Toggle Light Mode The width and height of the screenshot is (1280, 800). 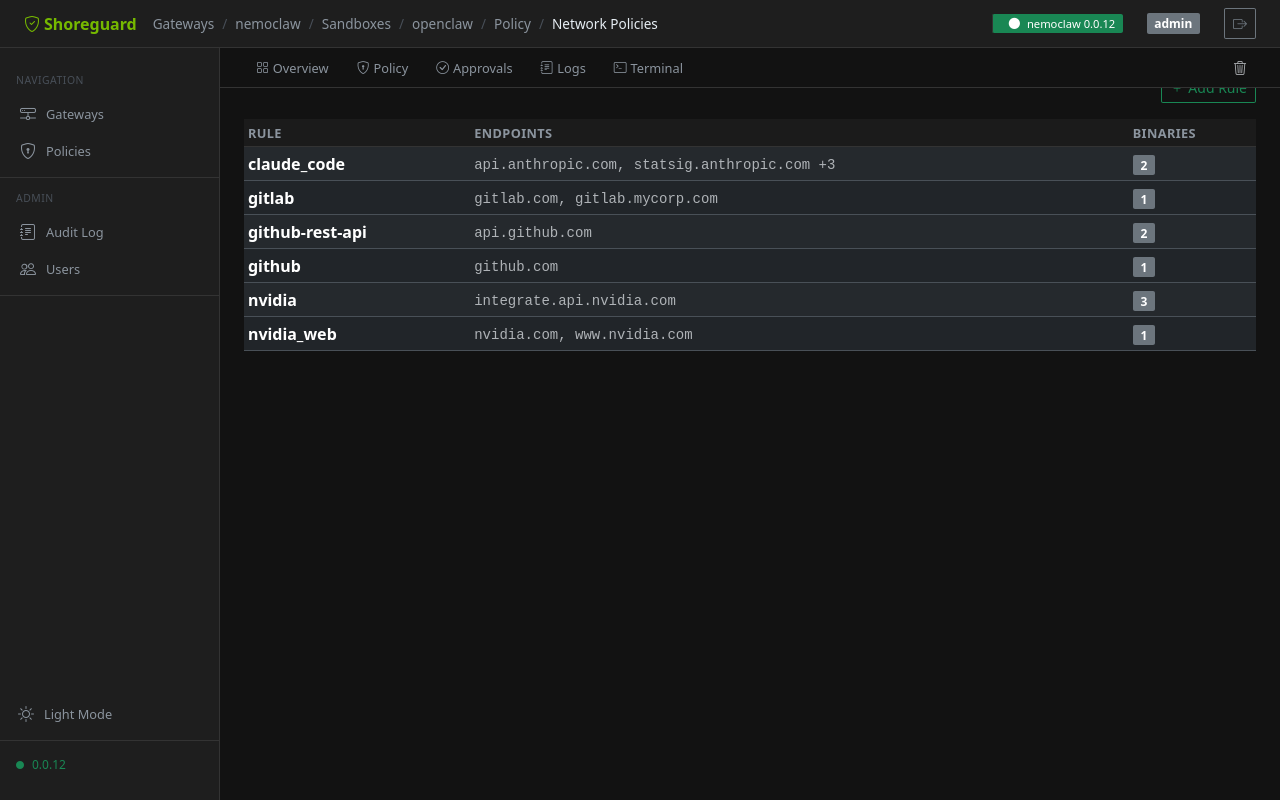click(64, 714)
